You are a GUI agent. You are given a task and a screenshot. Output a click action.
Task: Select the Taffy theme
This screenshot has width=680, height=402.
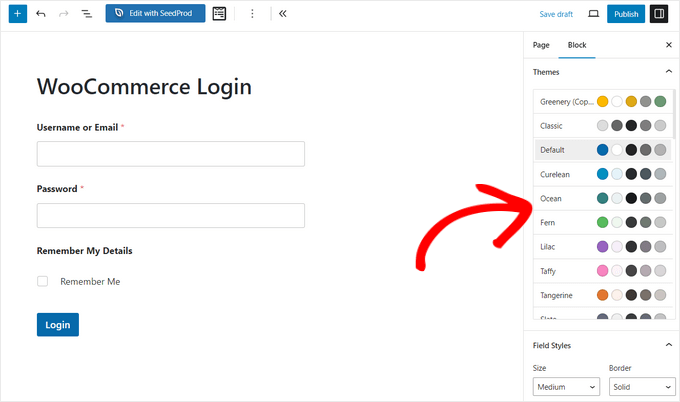click(603, 271)
